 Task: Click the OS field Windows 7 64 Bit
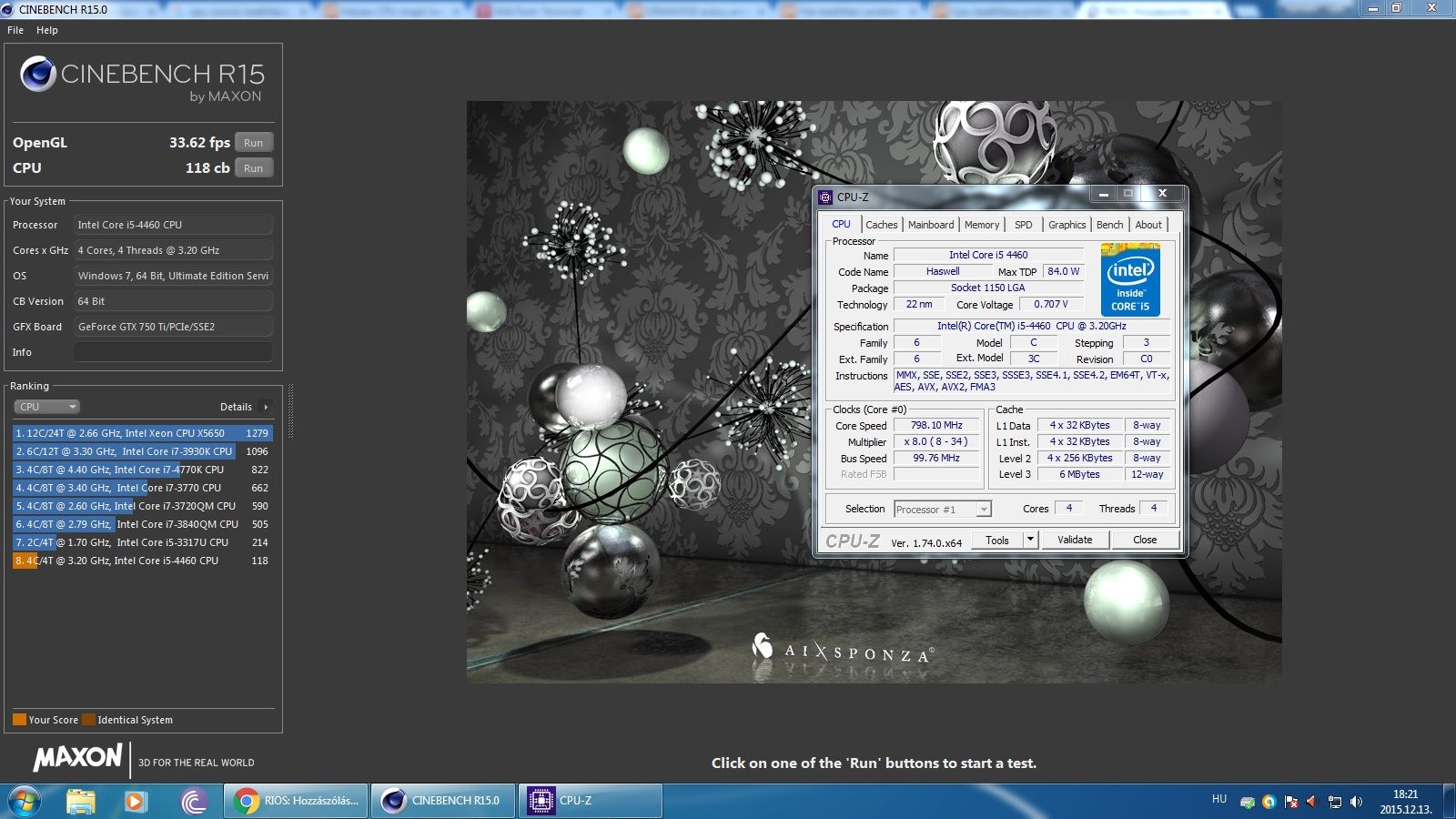coord(173,276)
